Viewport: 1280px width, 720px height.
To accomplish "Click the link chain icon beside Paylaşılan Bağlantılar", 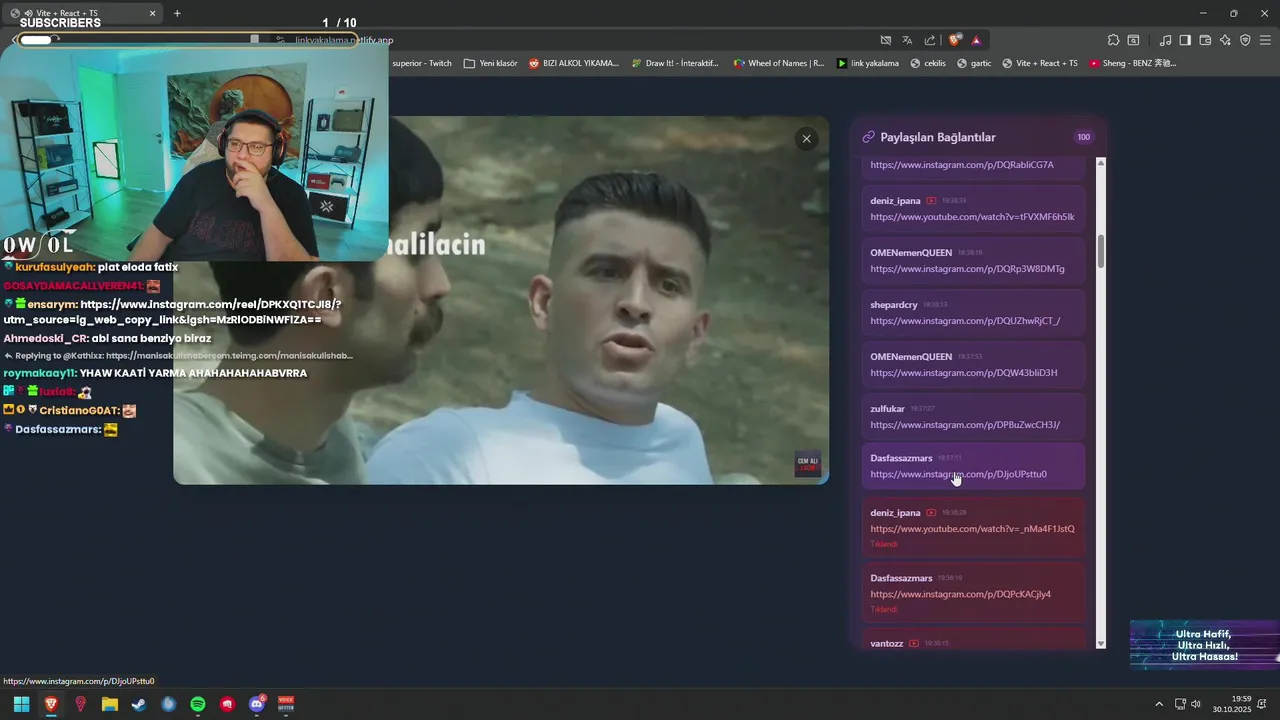I will click(868, 137).
